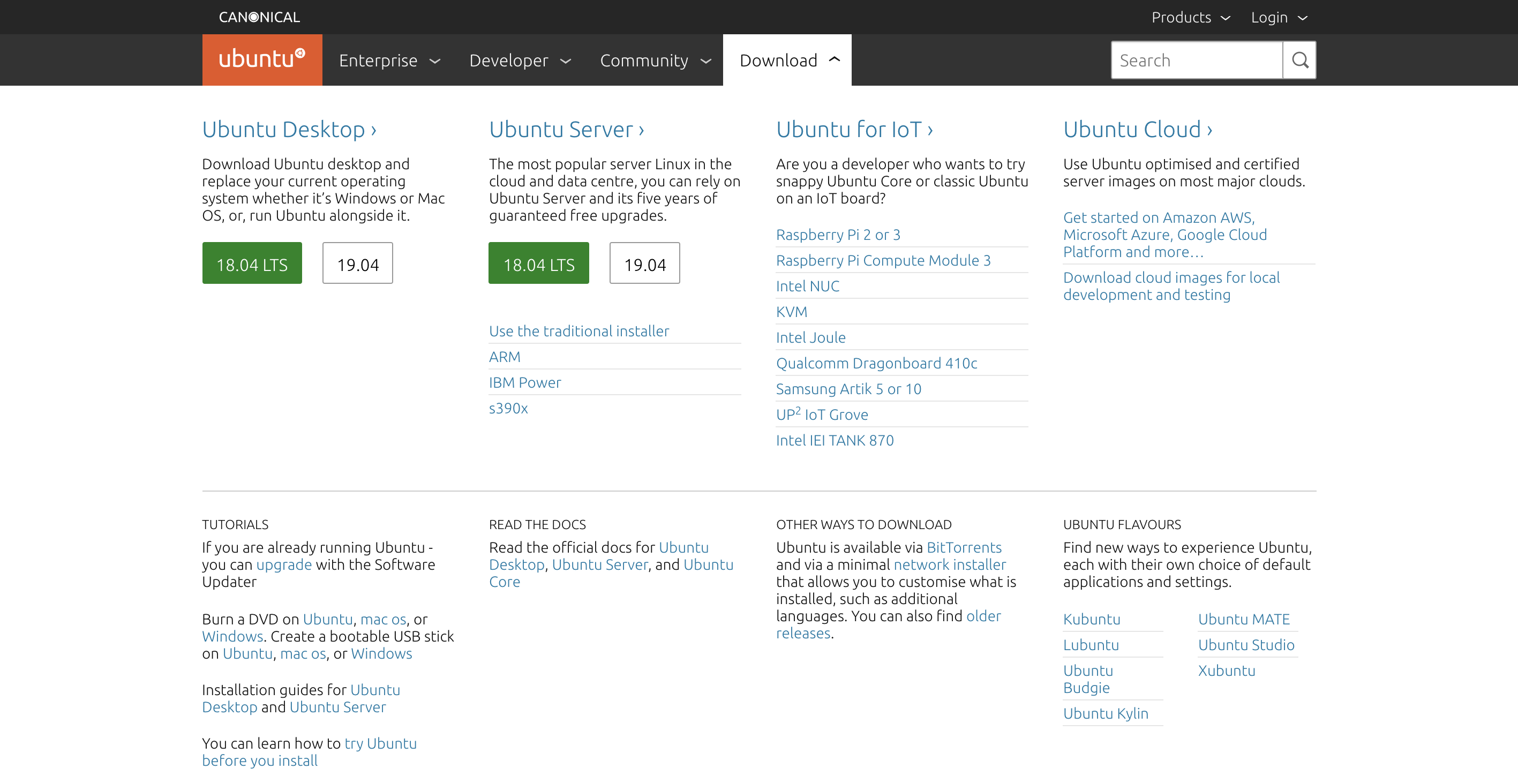
Task: Click Burn a DVD on mac os link
Action: 383,619
